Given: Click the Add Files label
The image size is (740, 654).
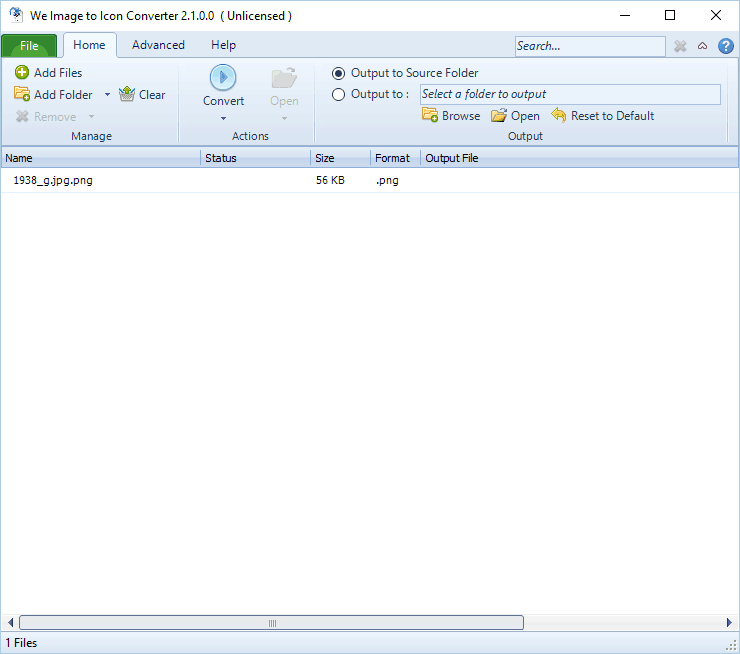Looking at the screenshot, I should pyautogui.click(x=58, y=73).
